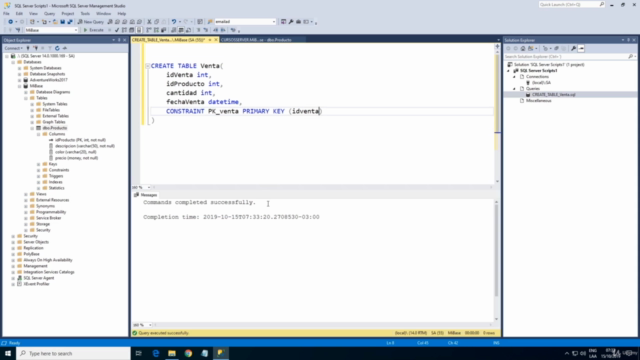Click Preview Selected Items in Solution Explorer
The width and height of the screenshot is (640, 360).
point(581,48)
